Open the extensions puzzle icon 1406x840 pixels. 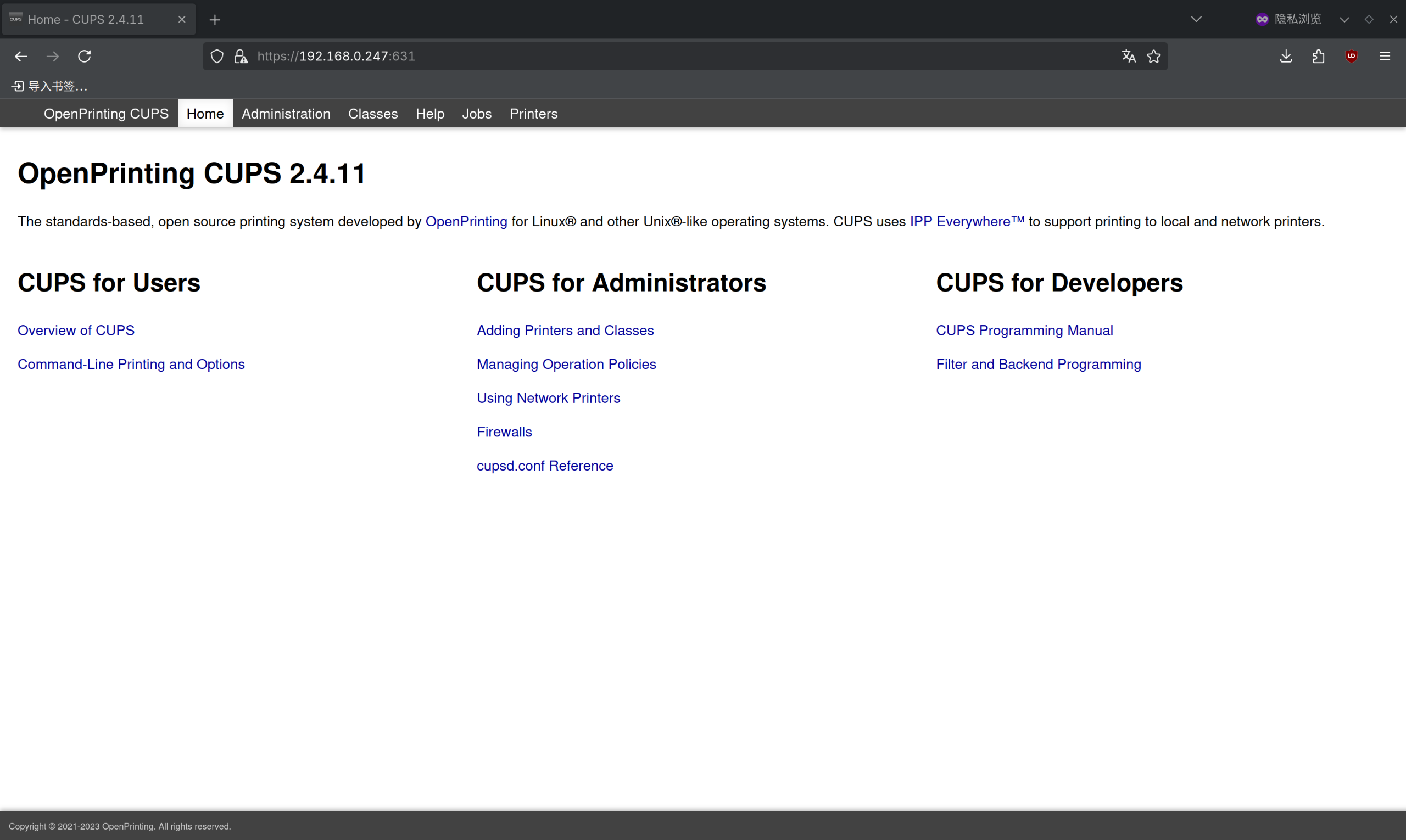[x=1318, y=56]
